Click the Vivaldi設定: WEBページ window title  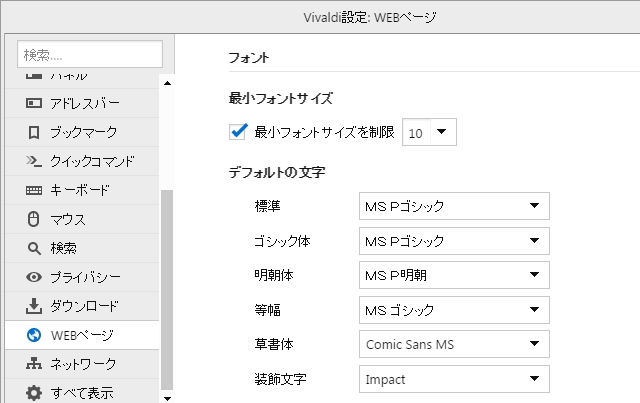(370, 18)
